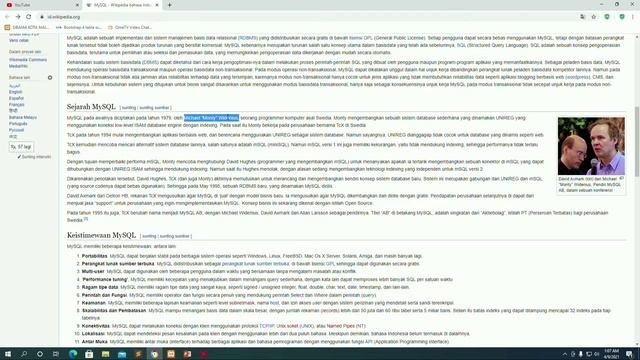
Task: Open the translate page icon in address bar
Action: (x=582, y=17)
